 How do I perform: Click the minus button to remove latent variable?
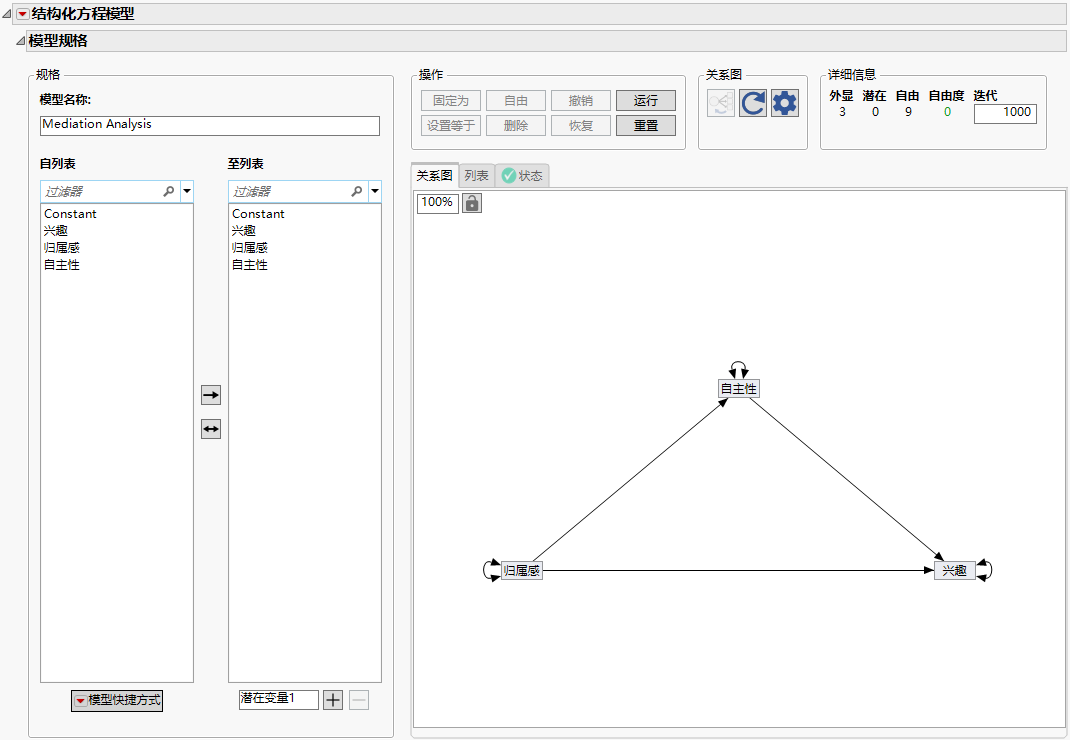[359, 700]
